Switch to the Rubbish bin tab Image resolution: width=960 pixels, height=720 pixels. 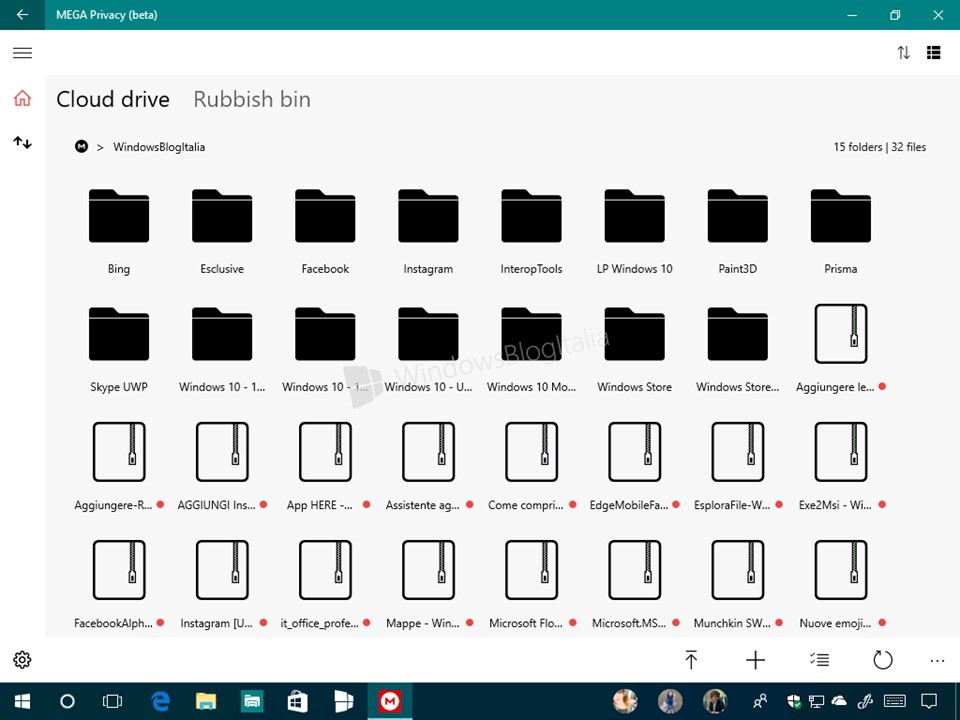tap(252, 99)
